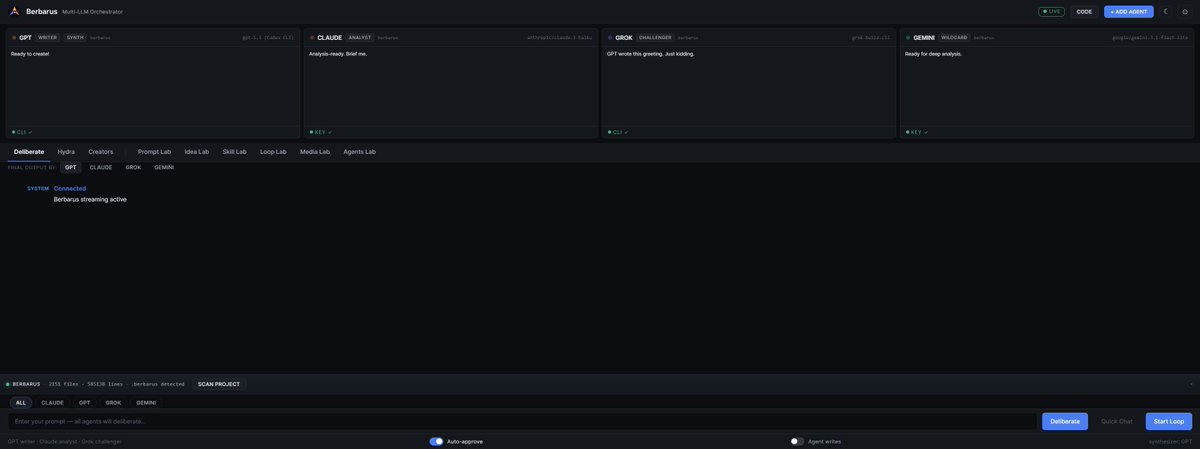Click the SYNTH role badge on GPT
The image size is (1200, 449).
pyautogui.click(x=75, y=37)
